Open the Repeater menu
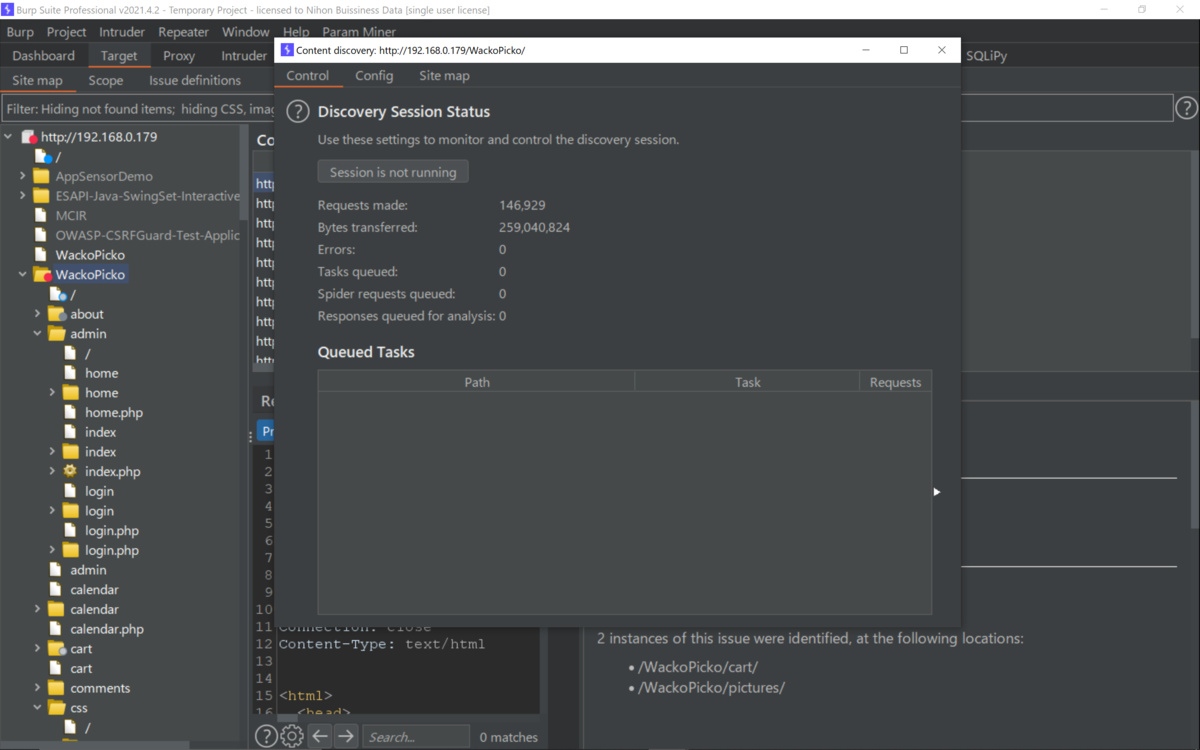The height and width of the screenshot is (750, 1200). pos(183,32)
